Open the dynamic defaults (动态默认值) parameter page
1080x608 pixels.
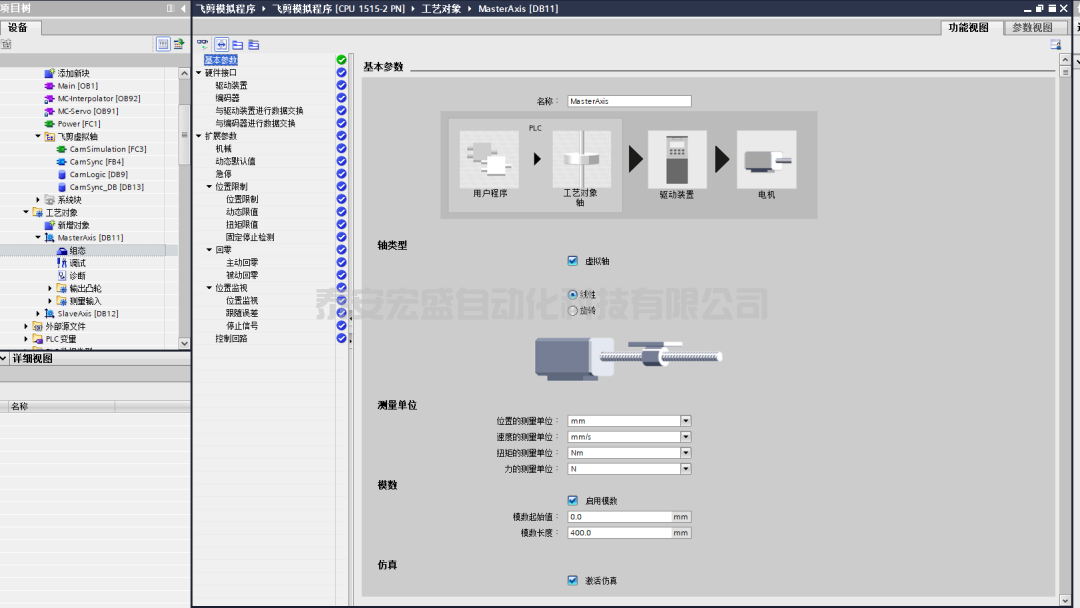(x=235, y=161)
